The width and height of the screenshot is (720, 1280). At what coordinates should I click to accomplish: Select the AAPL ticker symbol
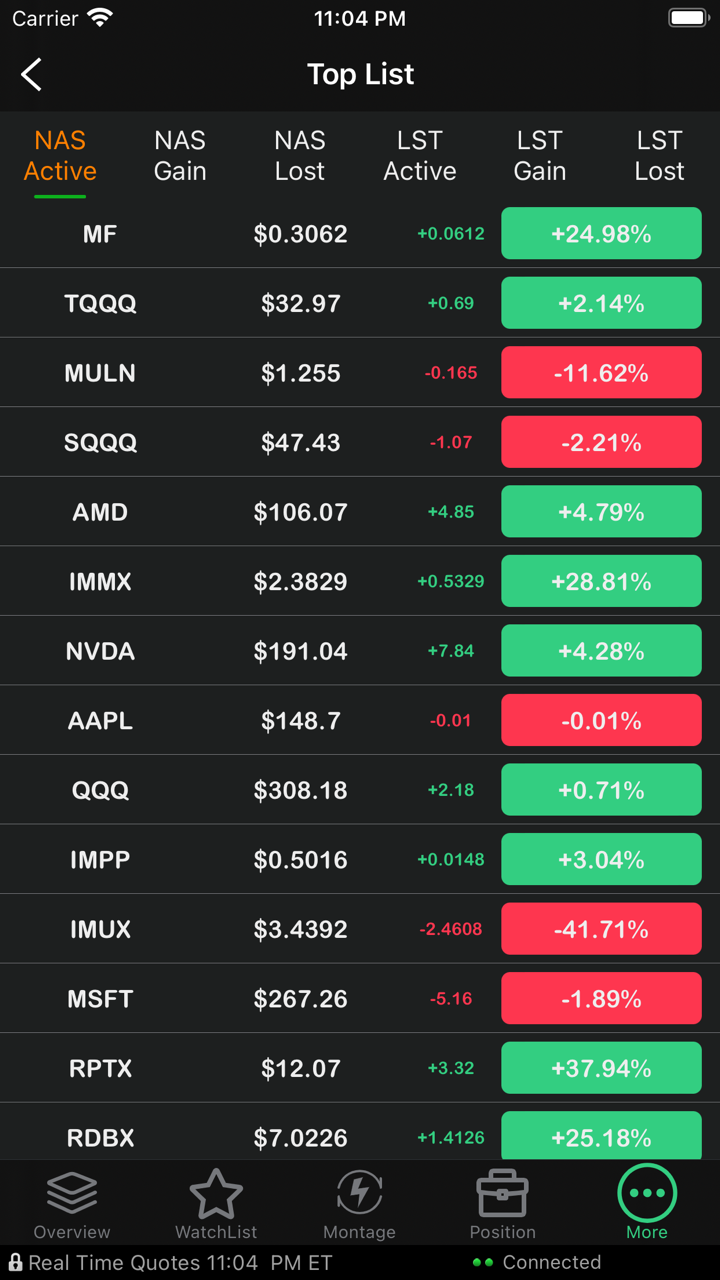coord(100,721)
